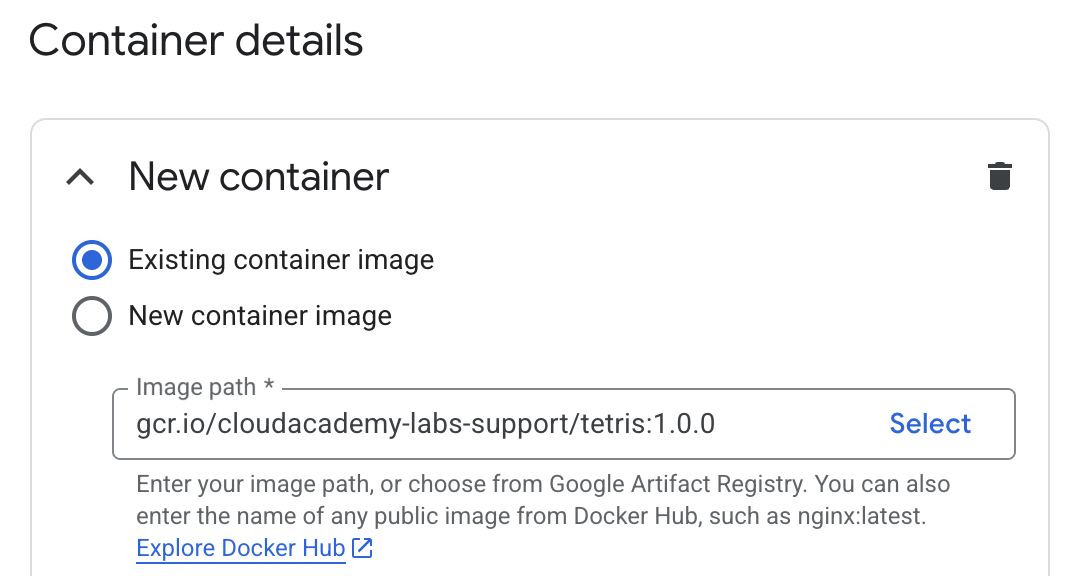Collapse the New container section chevron
The width and height of the screenshot is (1080, 576).
point(80,177)
